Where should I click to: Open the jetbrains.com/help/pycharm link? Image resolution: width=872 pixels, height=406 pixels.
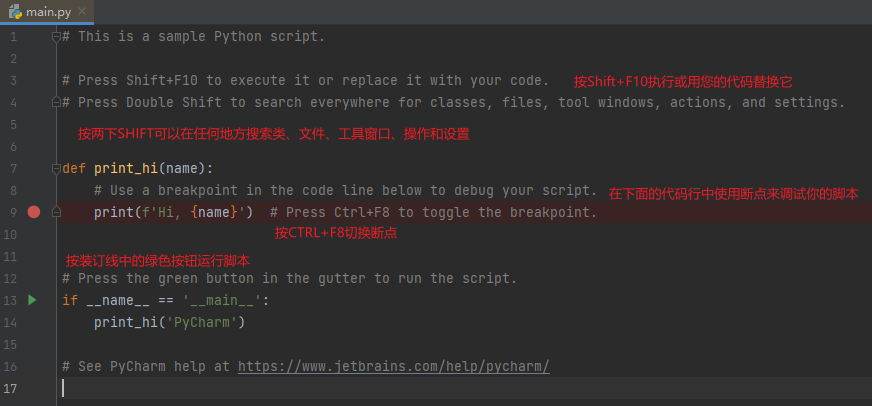394,367
